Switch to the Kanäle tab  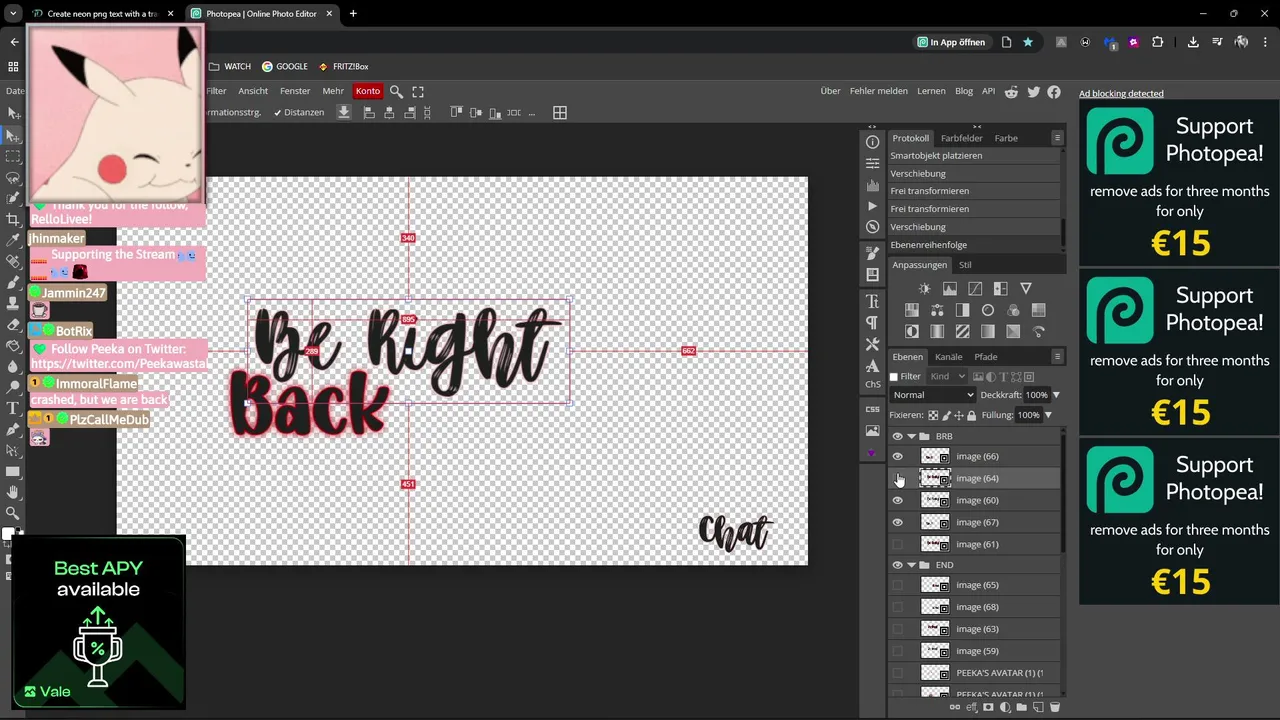coord(948,357)
